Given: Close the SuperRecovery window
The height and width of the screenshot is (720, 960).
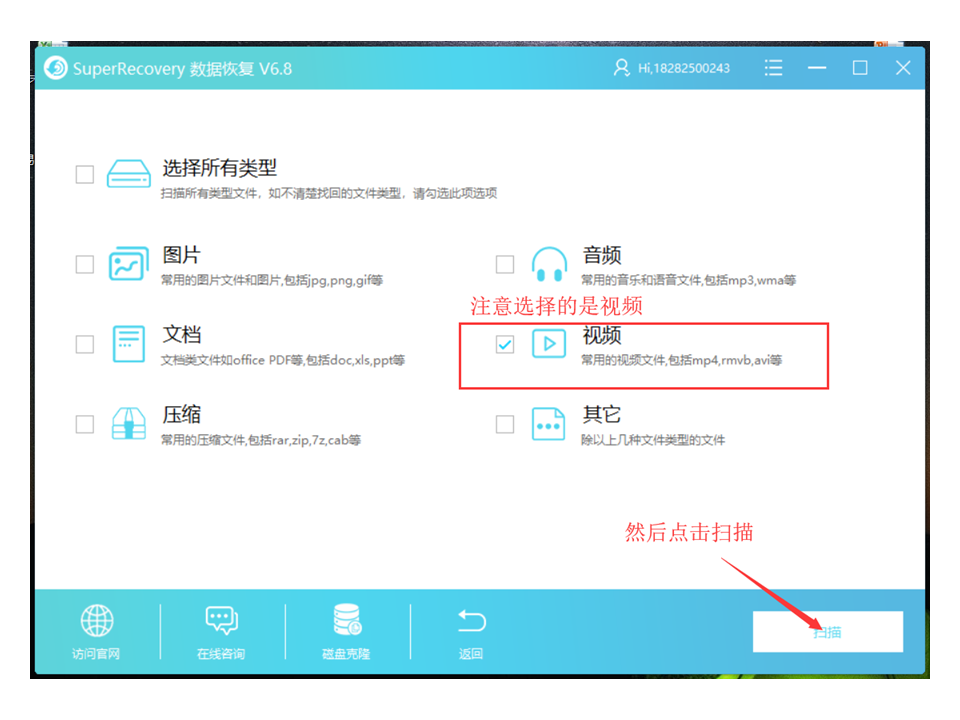Looking at the screenshot, I should point(903,68).
